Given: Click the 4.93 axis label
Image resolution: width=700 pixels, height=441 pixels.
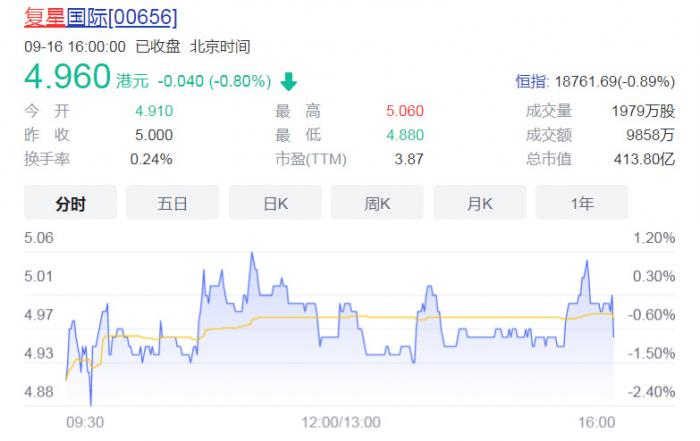Looking at the screenshot, I should pos(39,353).
